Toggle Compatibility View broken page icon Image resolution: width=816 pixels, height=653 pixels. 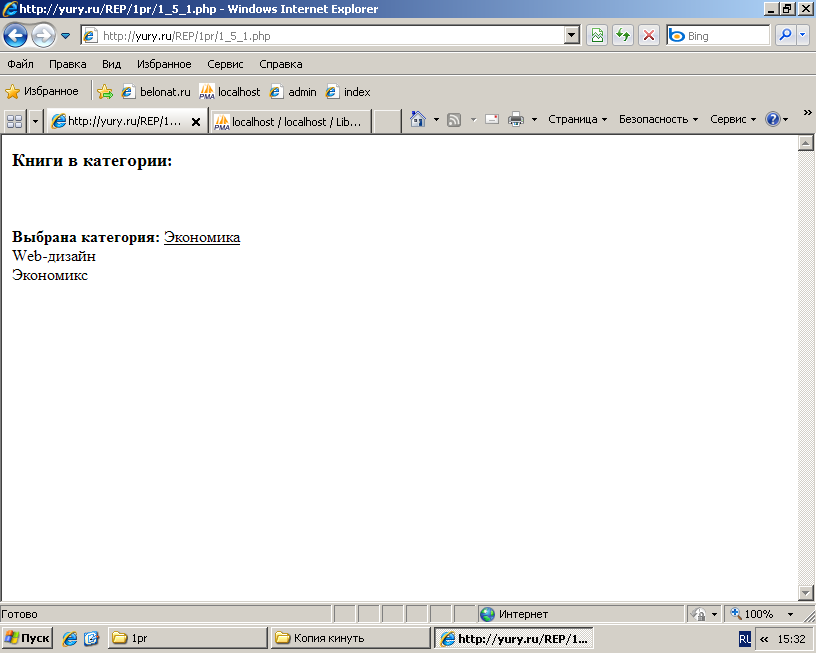point(597,36)
